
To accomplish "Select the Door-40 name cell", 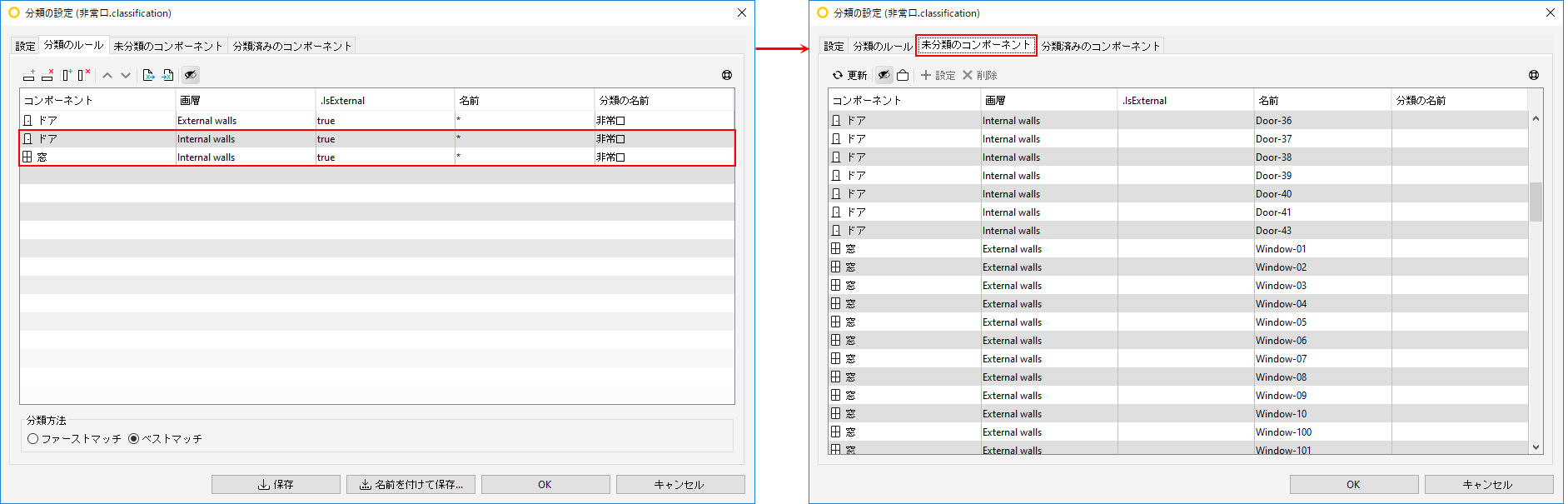I will click(1322, 193).
